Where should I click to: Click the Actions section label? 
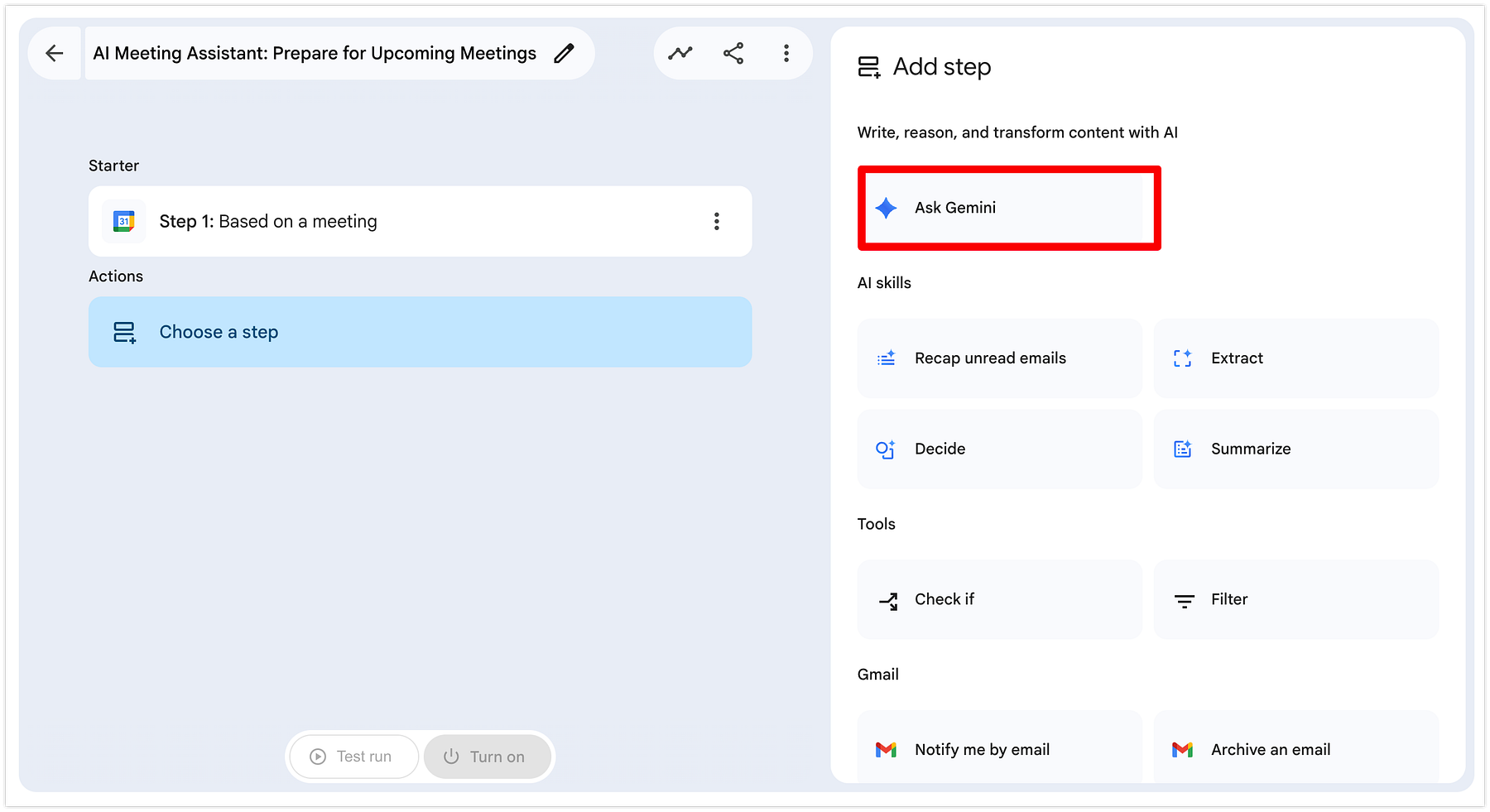(116, 276)
